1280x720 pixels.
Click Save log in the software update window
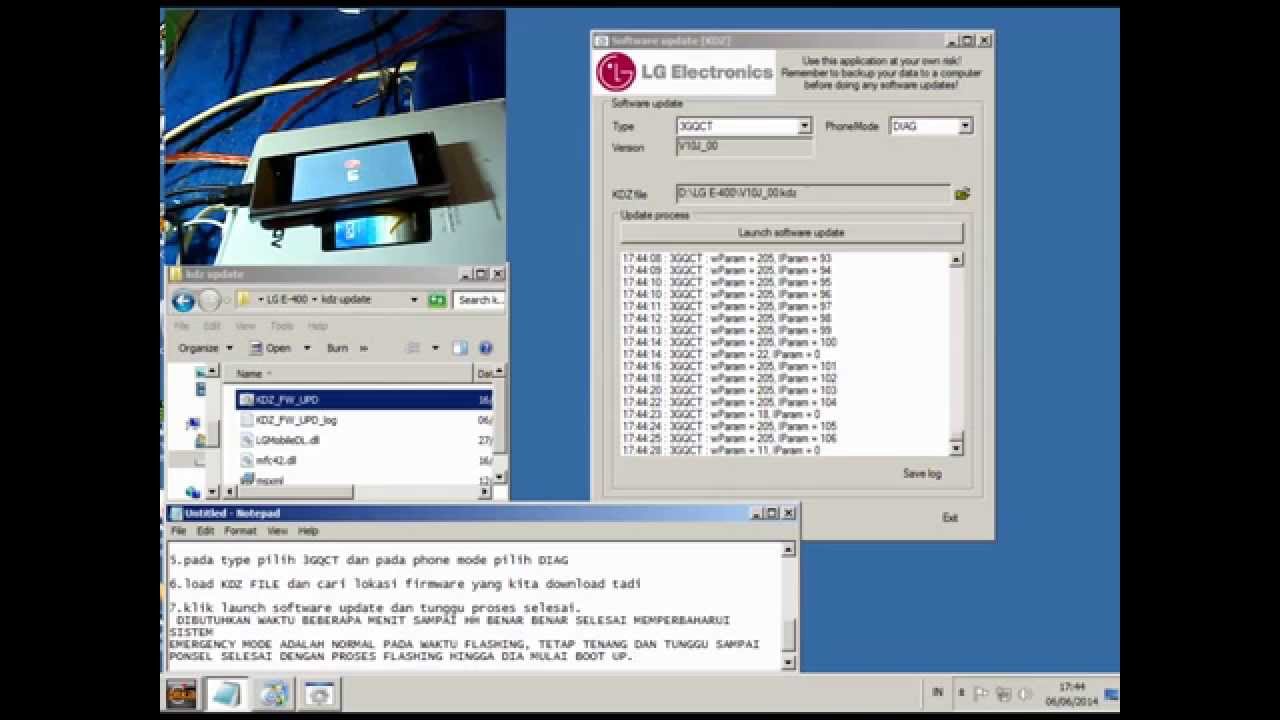(x=921, y=474)
